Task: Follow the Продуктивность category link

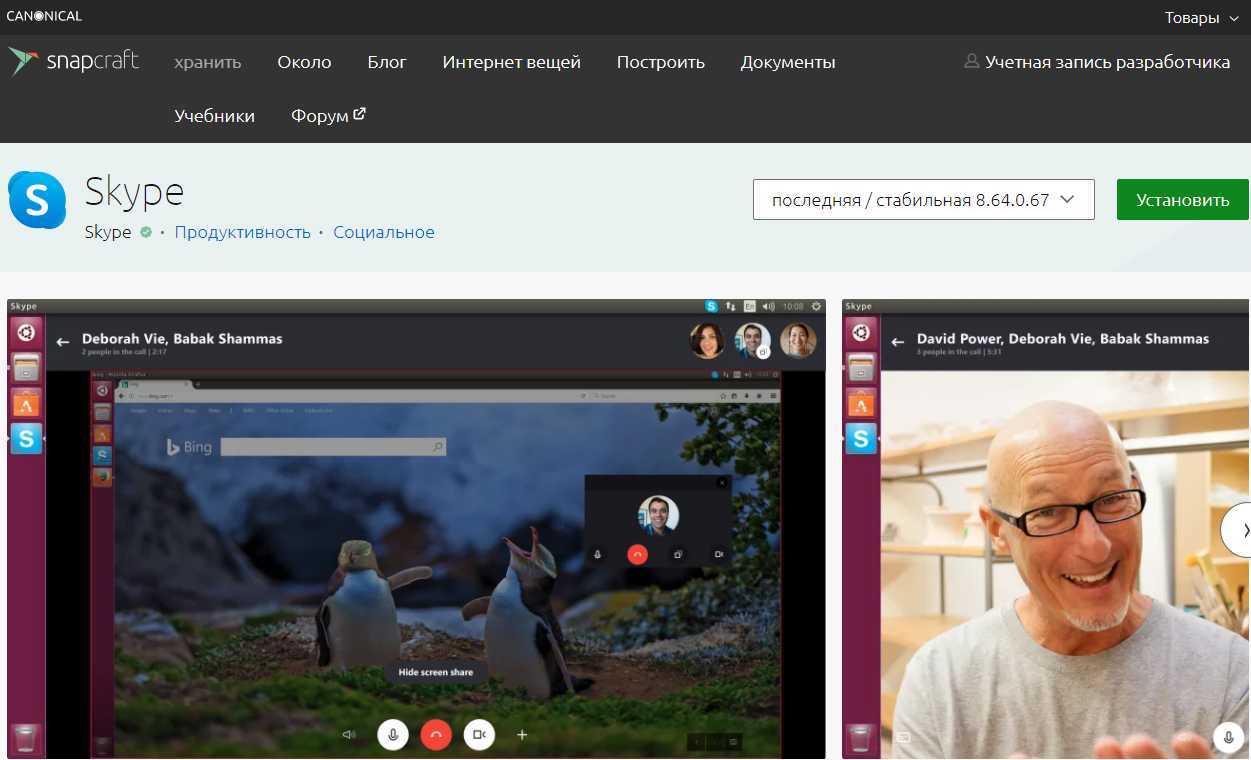Action: coord(242,232)
